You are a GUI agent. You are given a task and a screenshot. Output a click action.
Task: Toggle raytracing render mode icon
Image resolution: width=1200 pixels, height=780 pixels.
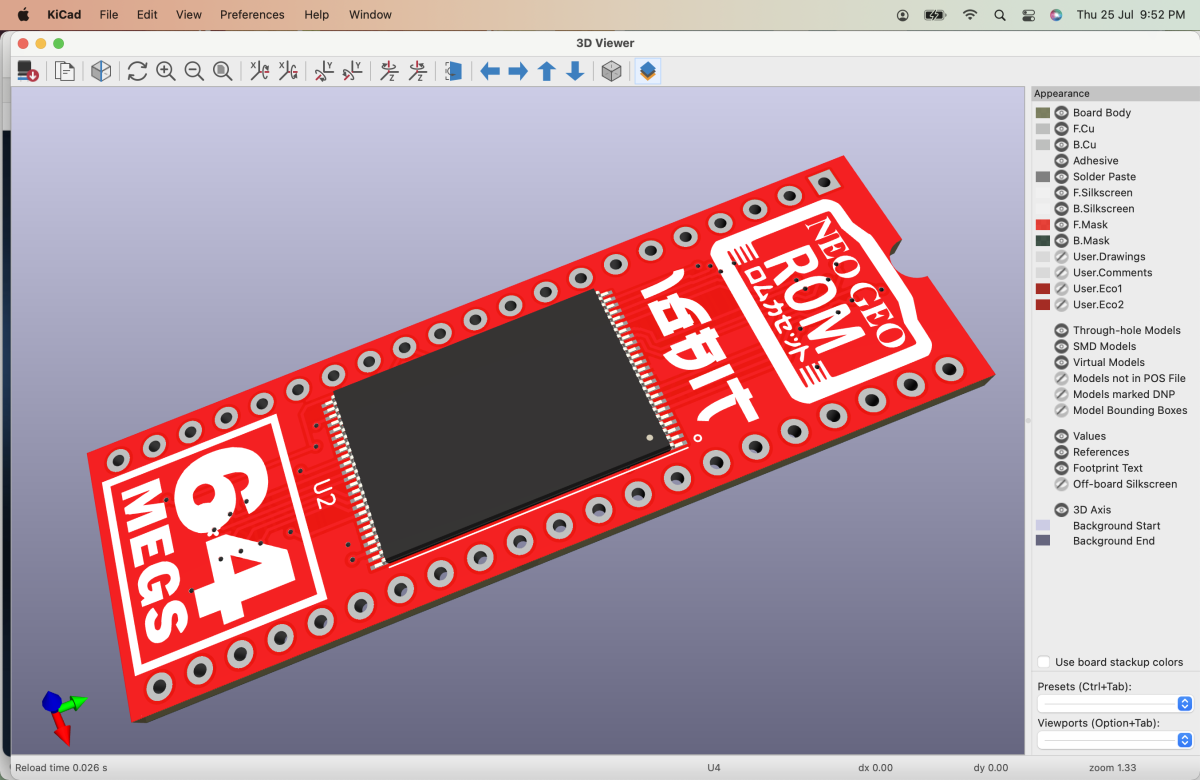tap(101, 71)
